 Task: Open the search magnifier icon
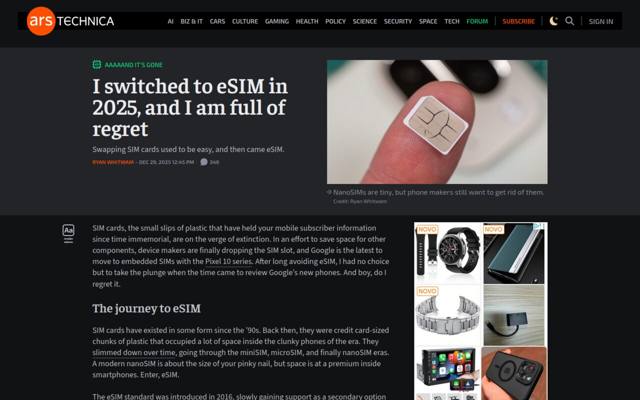click(570, 21)
